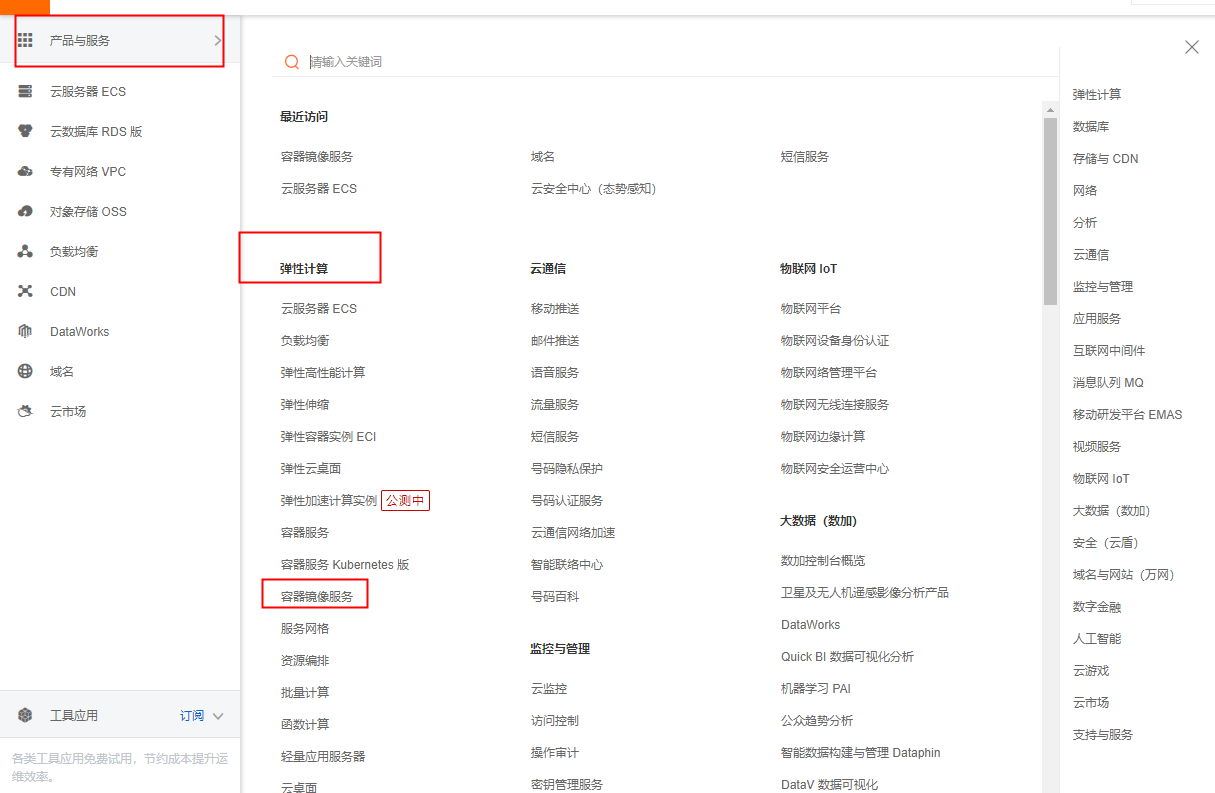1215x793 pixels.
Task: Open 邮件推送
Action: pos(555,341)
